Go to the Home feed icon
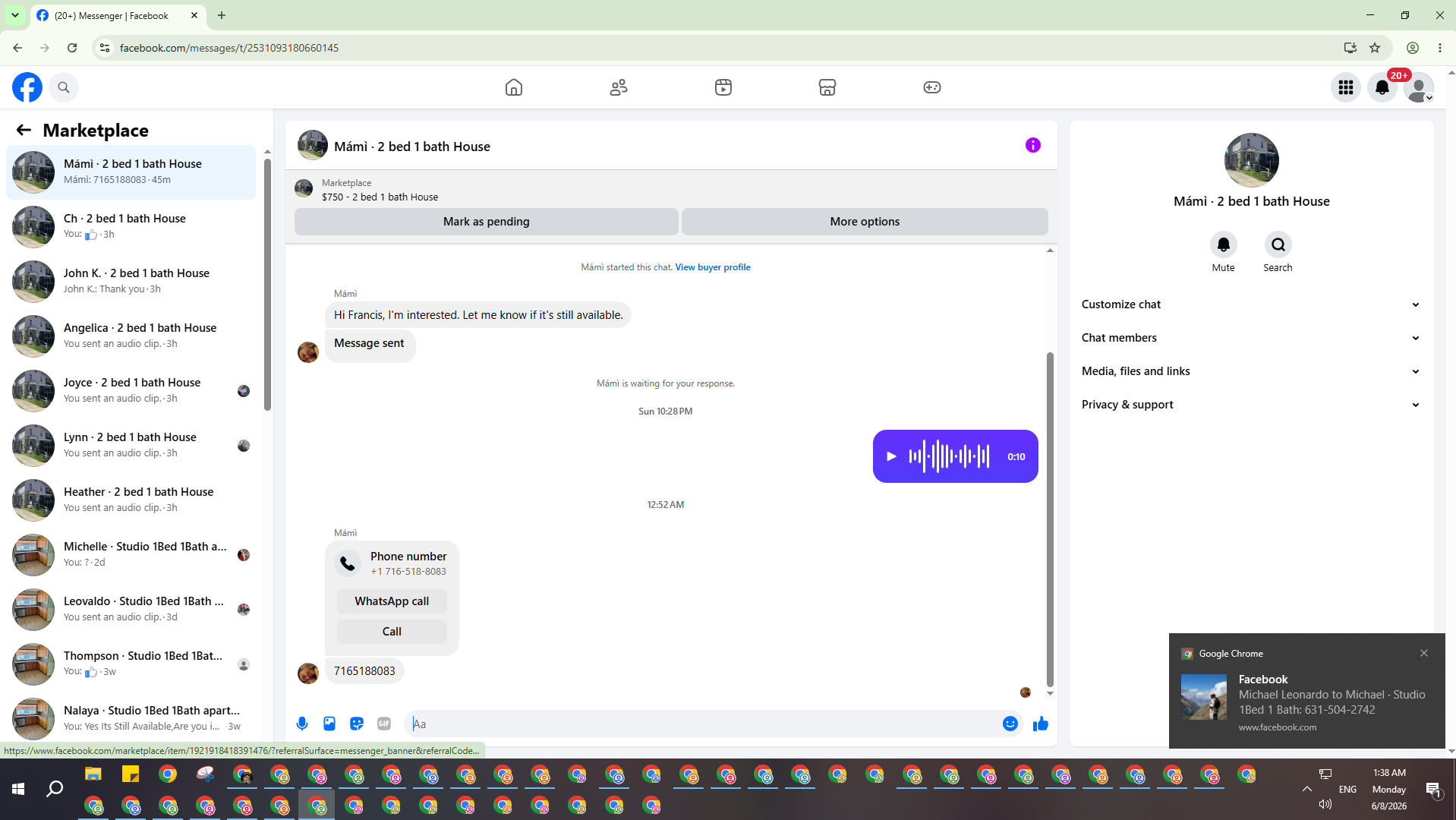The width and height of the screenshot is (1456, 820). click(x=514, y=87)
